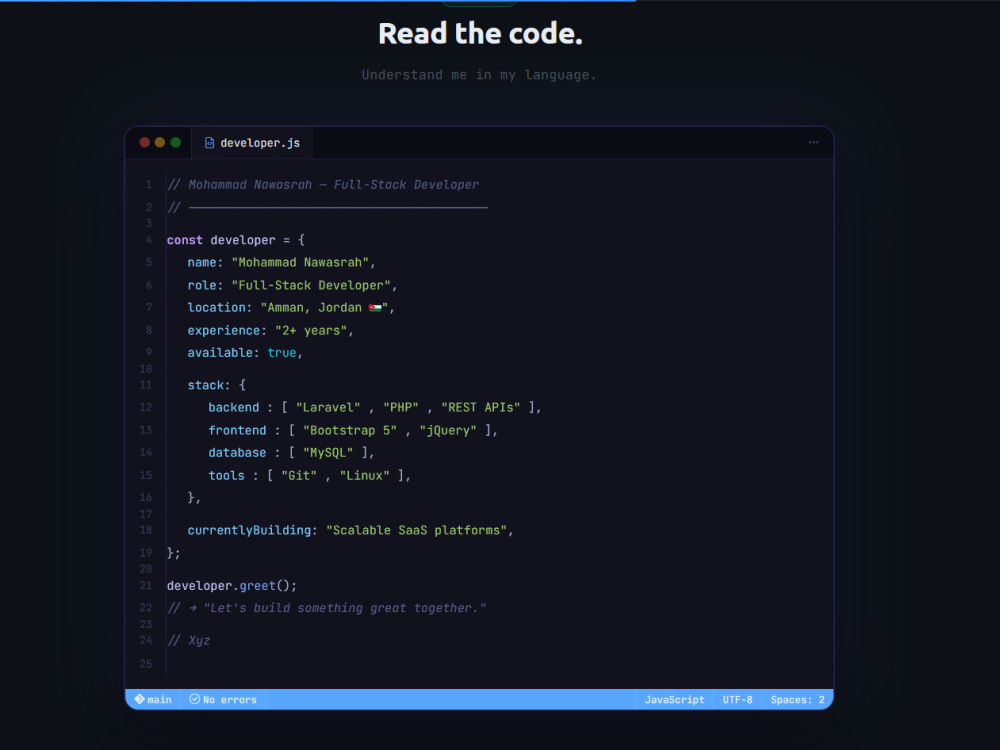Click "jQuery" in the frontend array
The image size is (1000, 750).
pos(448,430)
